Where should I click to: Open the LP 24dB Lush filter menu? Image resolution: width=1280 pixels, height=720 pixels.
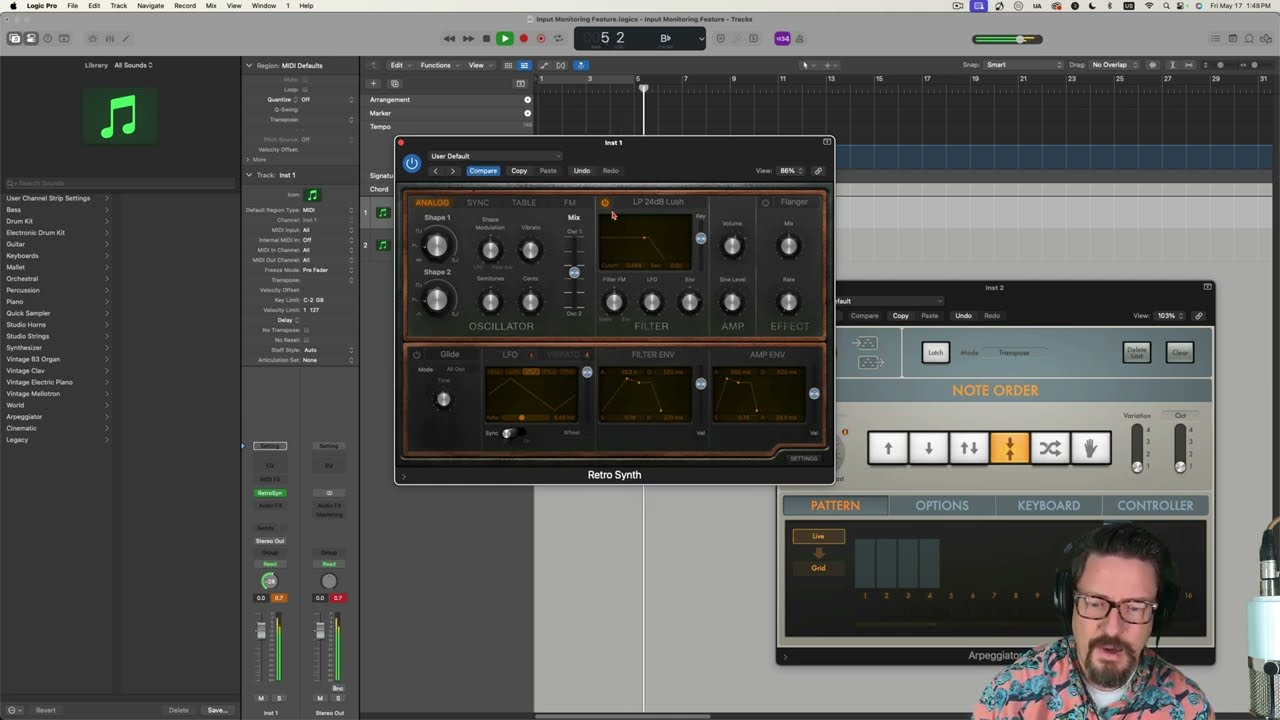pos(658,202)
